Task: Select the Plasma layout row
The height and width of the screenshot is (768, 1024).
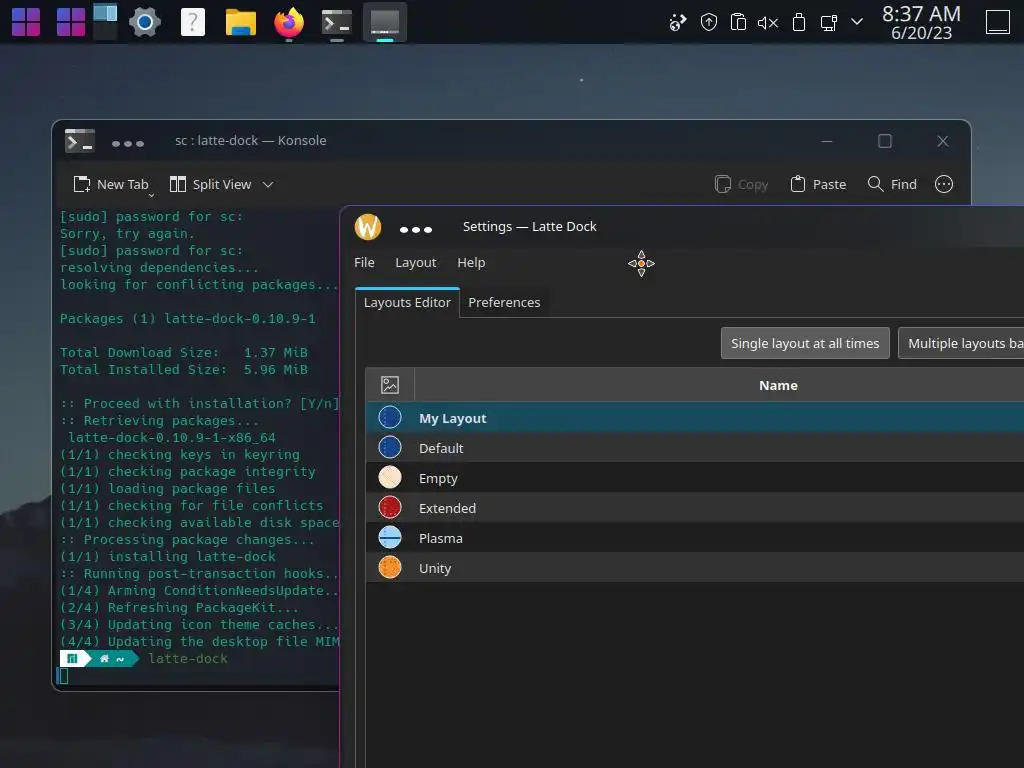Action: (695, 538)
